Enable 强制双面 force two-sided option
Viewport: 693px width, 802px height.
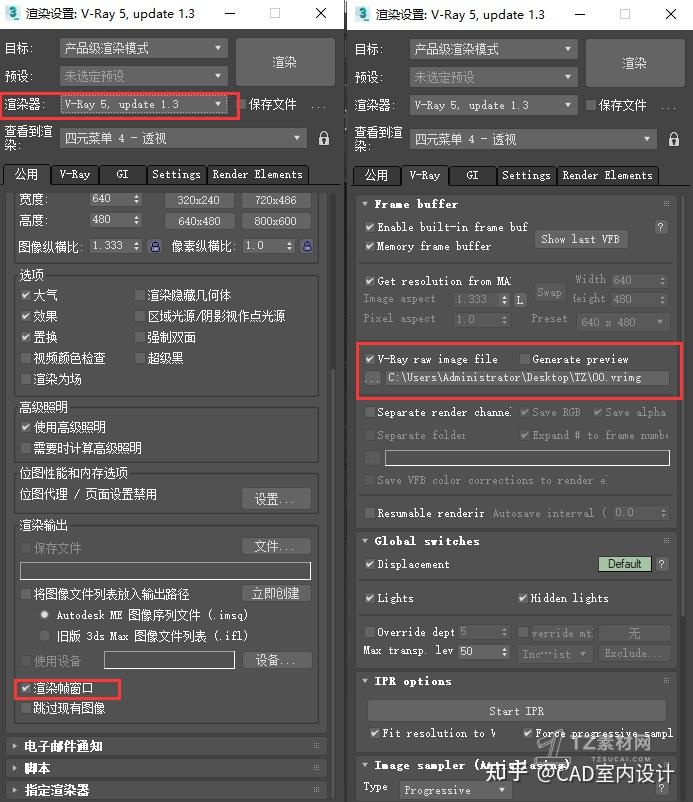click(140, 337)
